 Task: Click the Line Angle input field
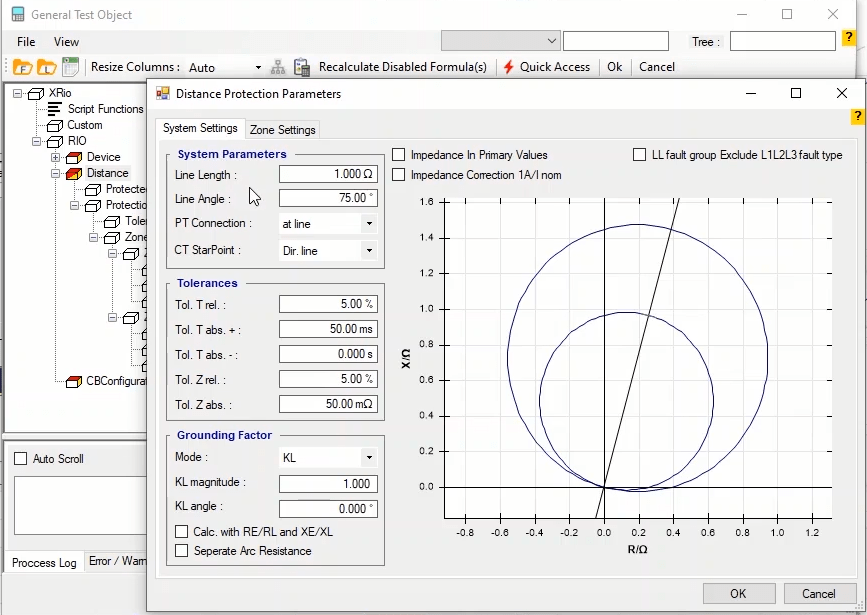point(328,198)
